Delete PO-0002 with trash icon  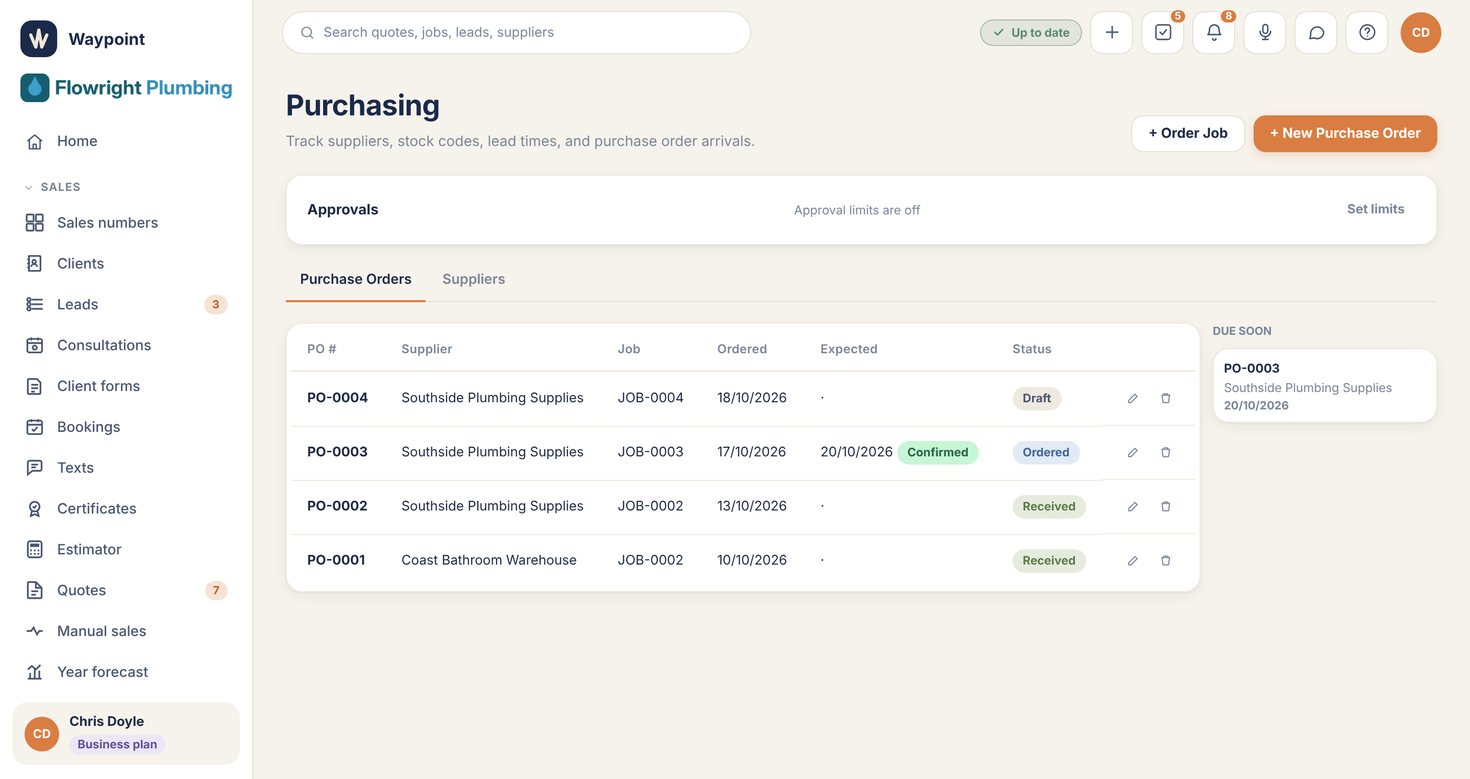coord(1166,506)
